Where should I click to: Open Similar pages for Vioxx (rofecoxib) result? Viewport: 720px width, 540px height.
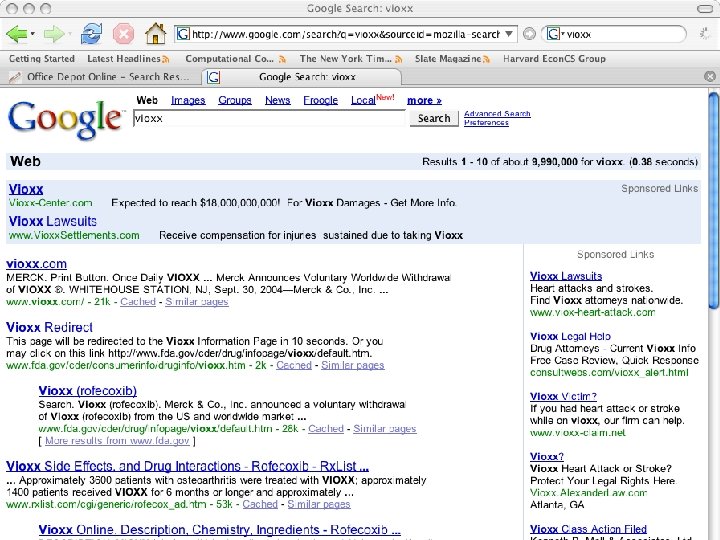[385, 428]
